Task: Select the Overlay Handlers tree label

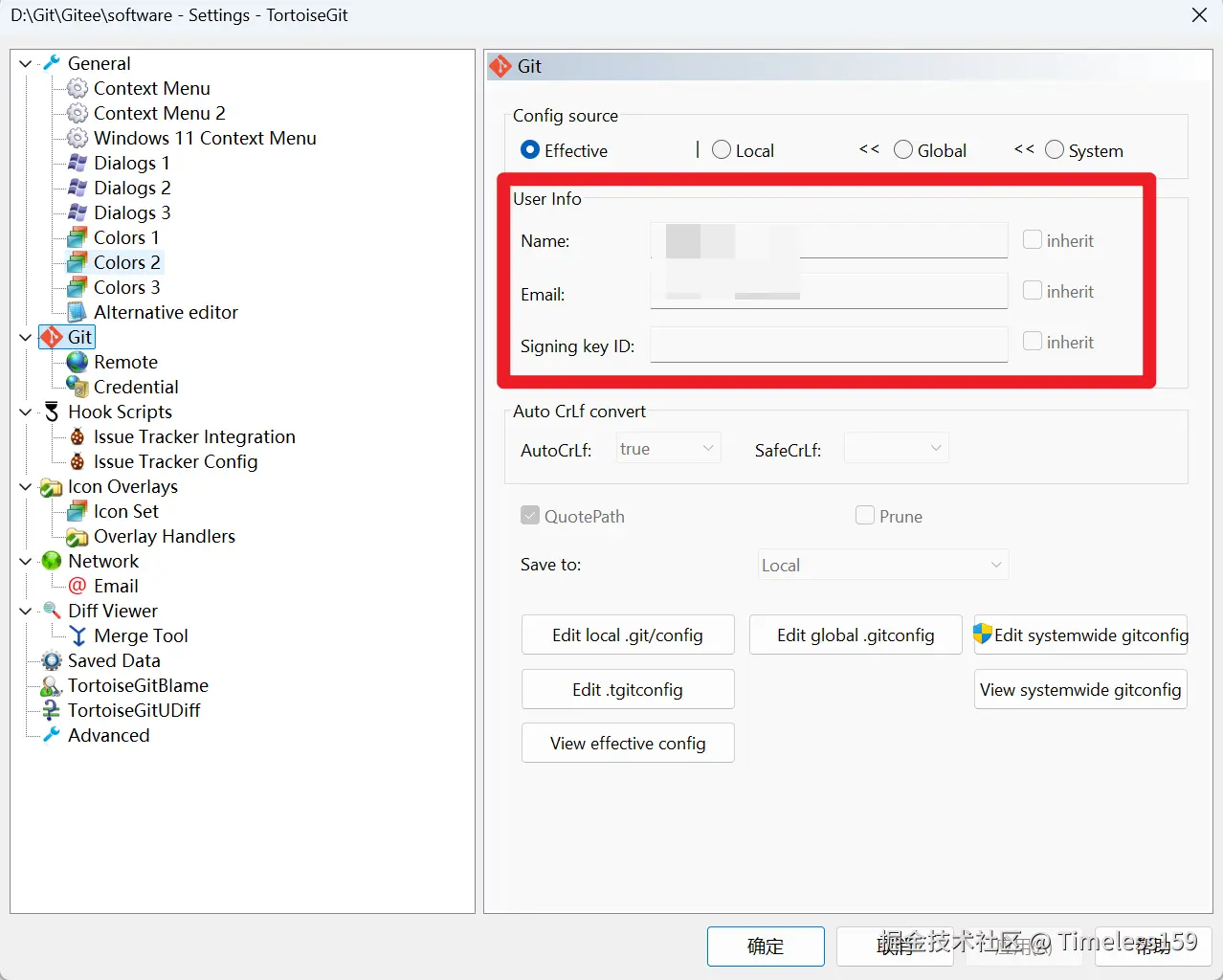Action: coord(164,536)
